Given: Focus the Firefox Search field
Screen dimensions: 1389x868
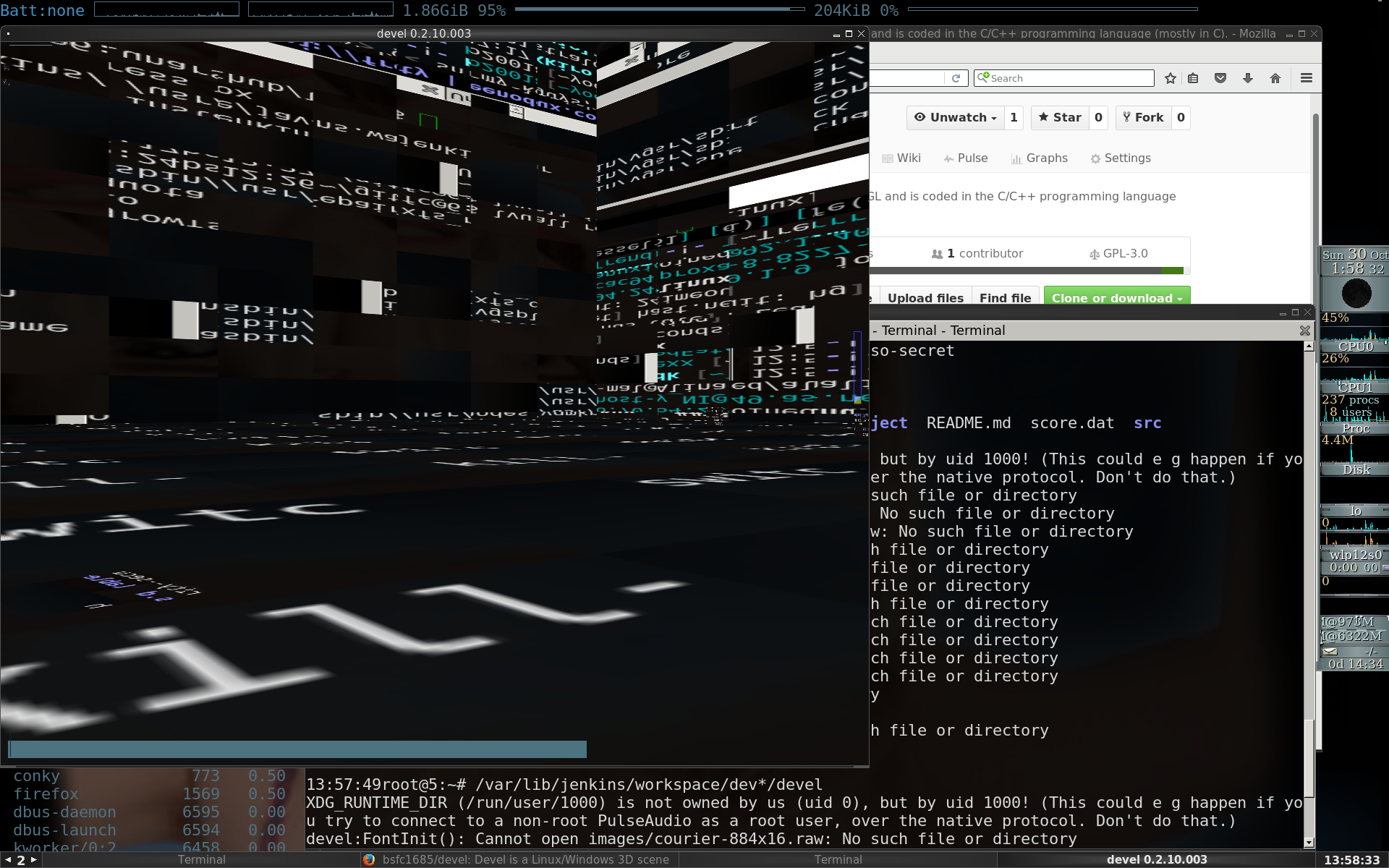Looking at the screenshot, I should pyautogui.click(x=1064, y=78).
